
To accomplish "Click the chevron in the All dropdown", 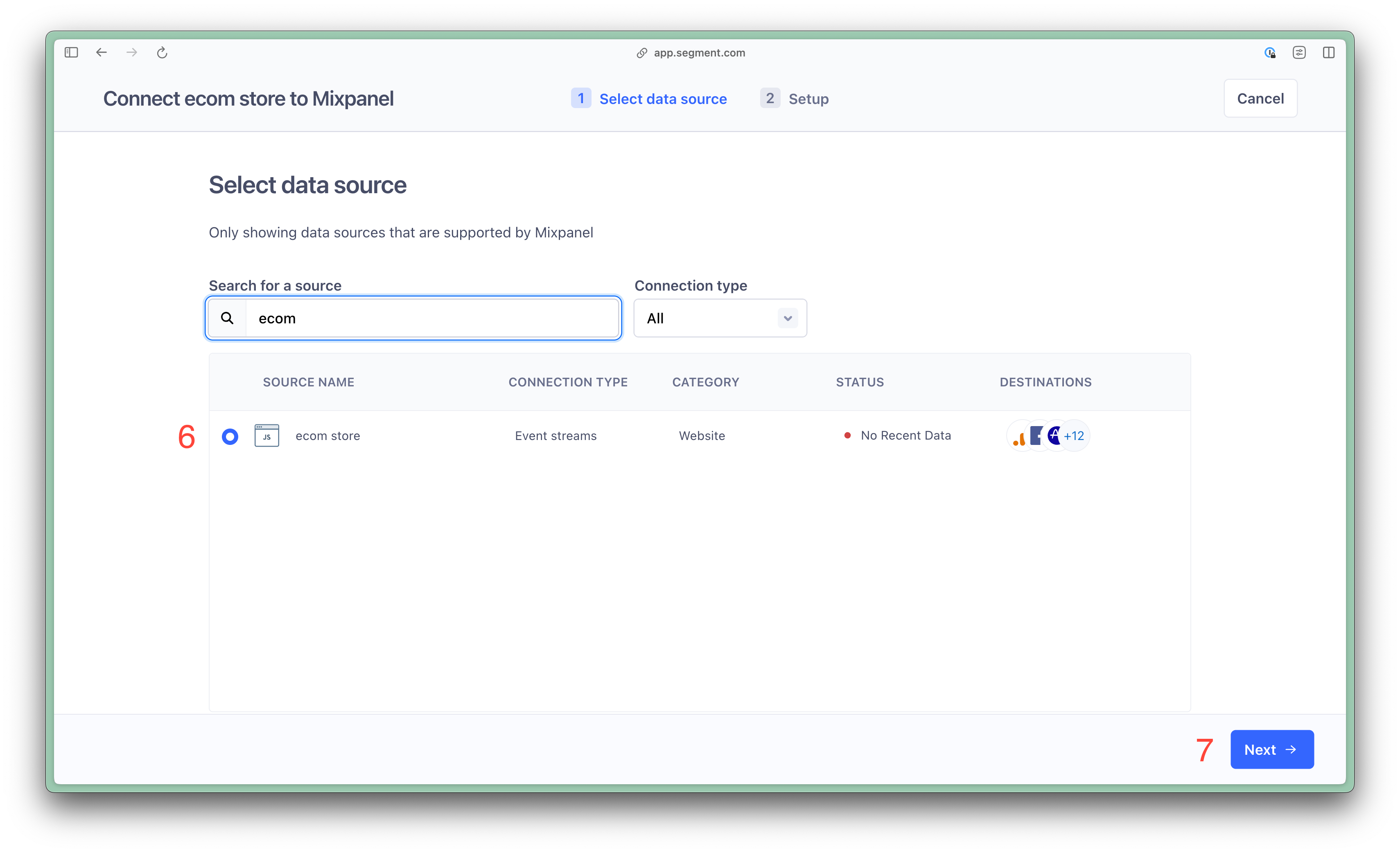I will [x=788, y=318].
